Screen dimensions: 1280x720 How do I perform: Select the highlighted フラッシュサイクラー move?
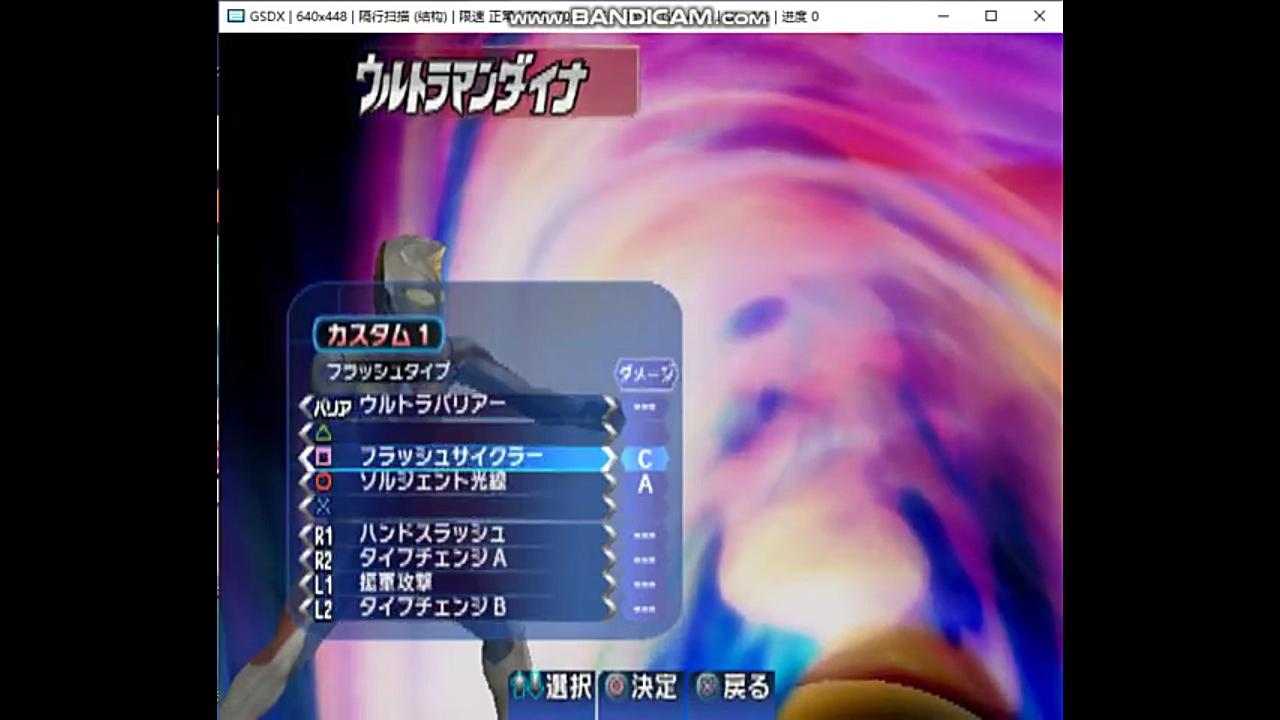coord(451,457)
